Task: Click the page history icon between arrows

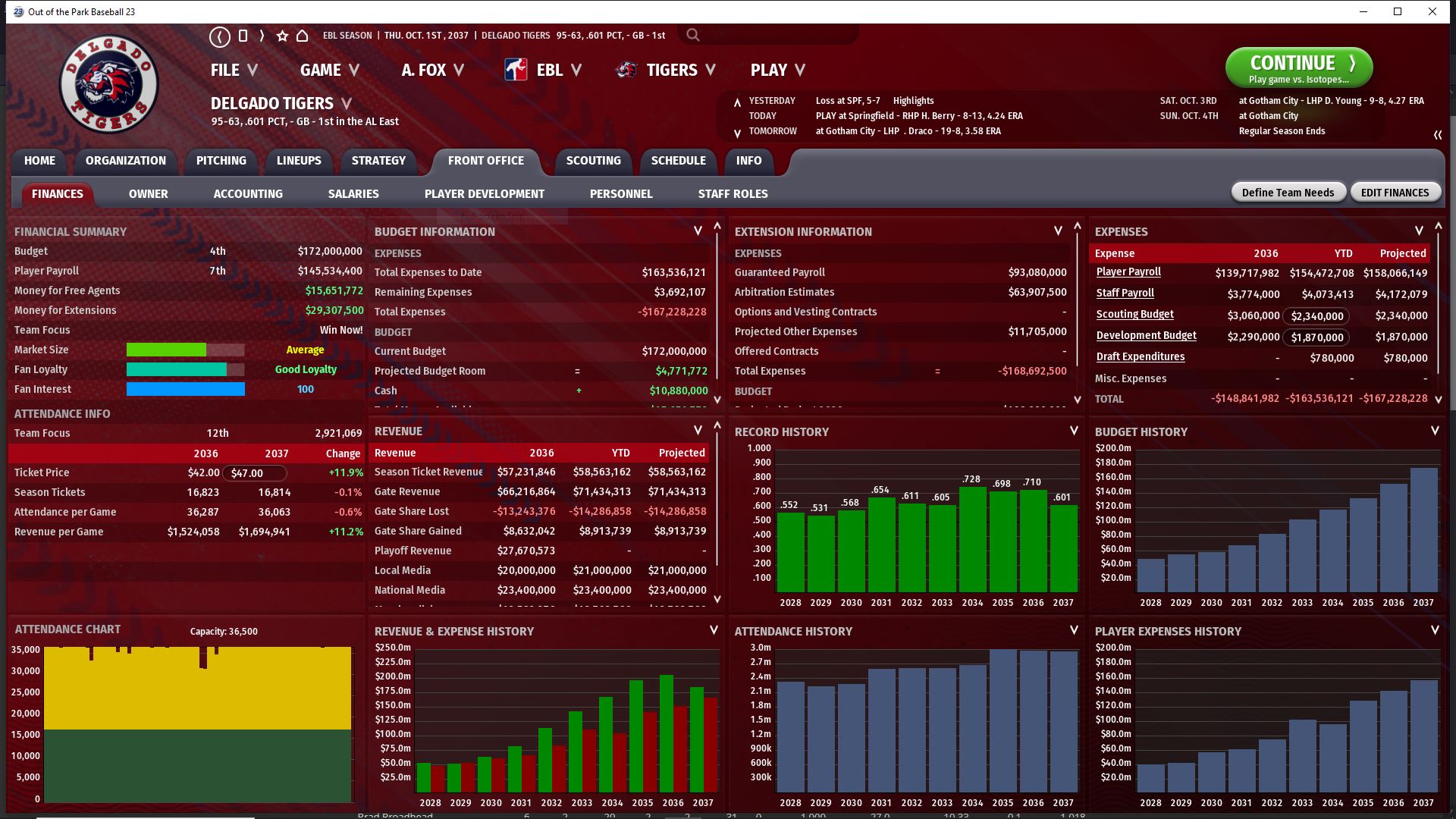Action: pyautogui.click(x=243, y=36)
